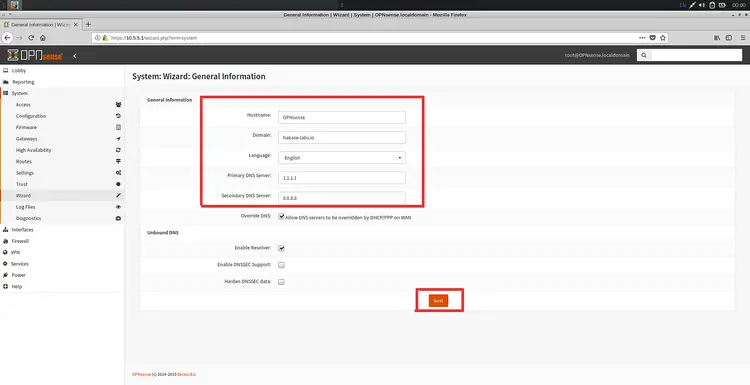Click the sync icon beside High Availability

(118, 150)
